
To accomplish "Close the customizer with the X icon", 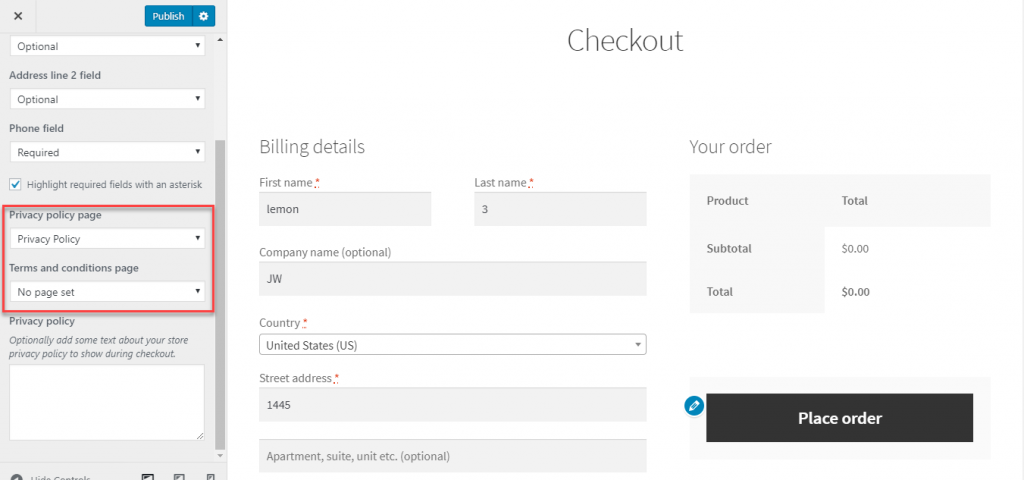I will (x=18, y=16).
